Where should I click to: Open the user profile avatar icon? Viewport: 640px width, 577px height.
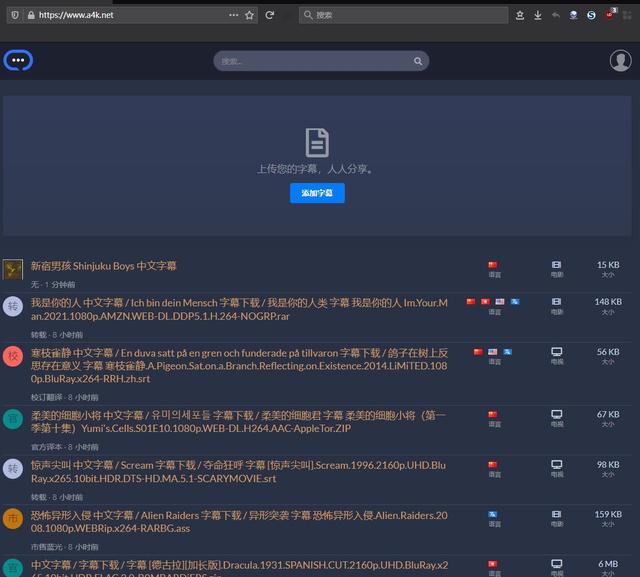click(x=620, y=61)
